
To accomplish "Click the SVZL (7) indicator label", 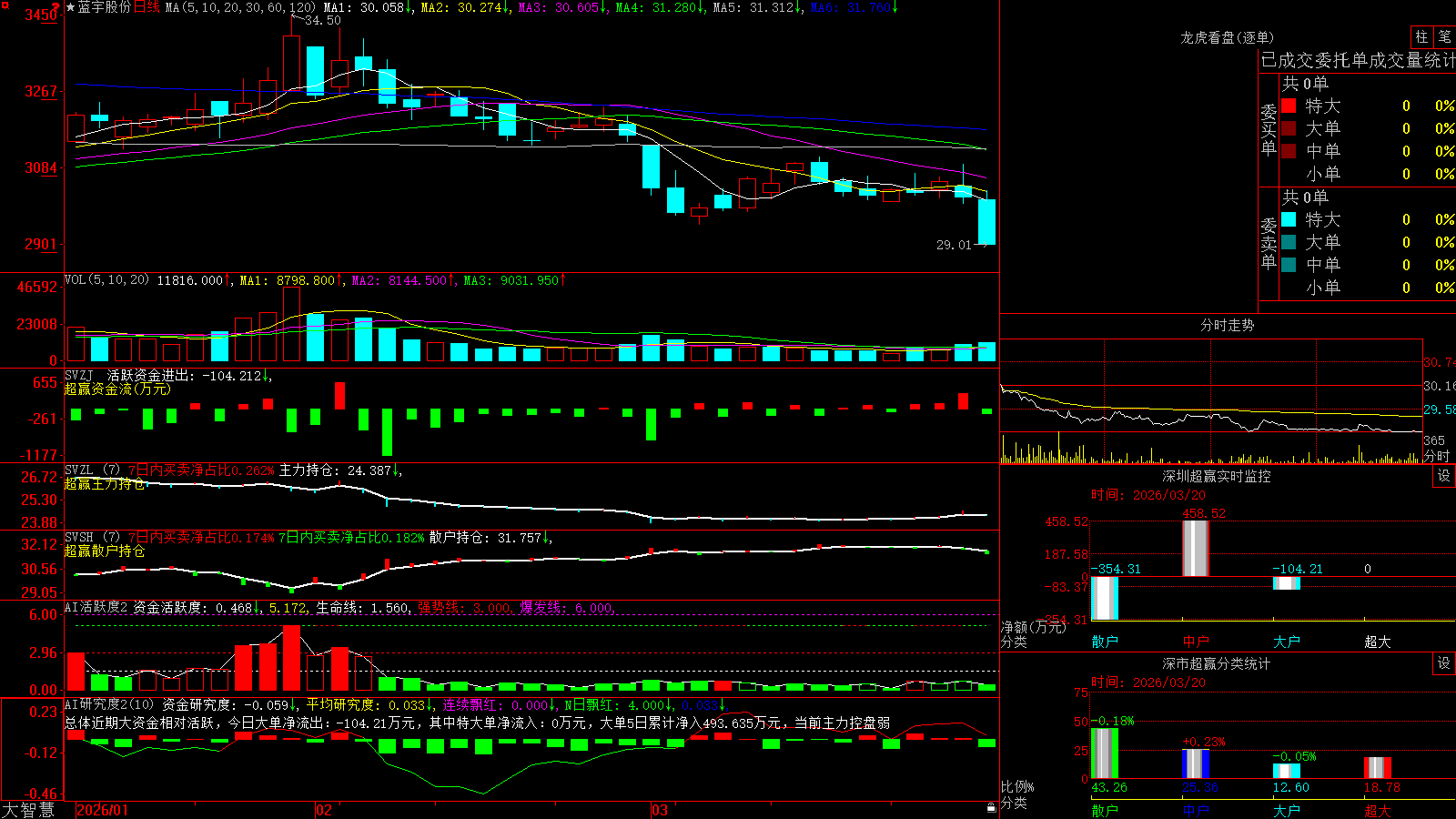I will pos(92,470).
